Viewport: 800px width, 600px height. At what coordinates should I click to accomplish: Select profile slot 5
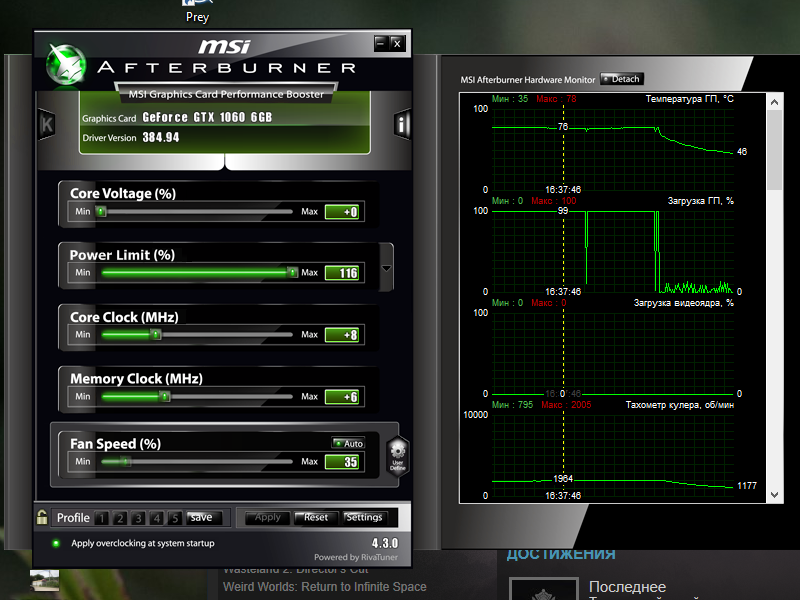pos(174,518)
